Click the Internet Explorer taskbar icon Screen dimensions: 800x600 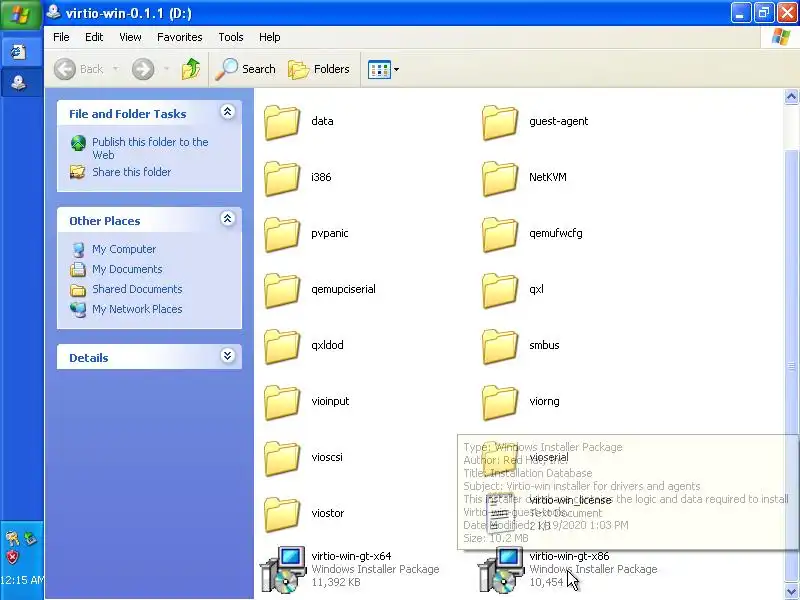(x=19, y=52)
